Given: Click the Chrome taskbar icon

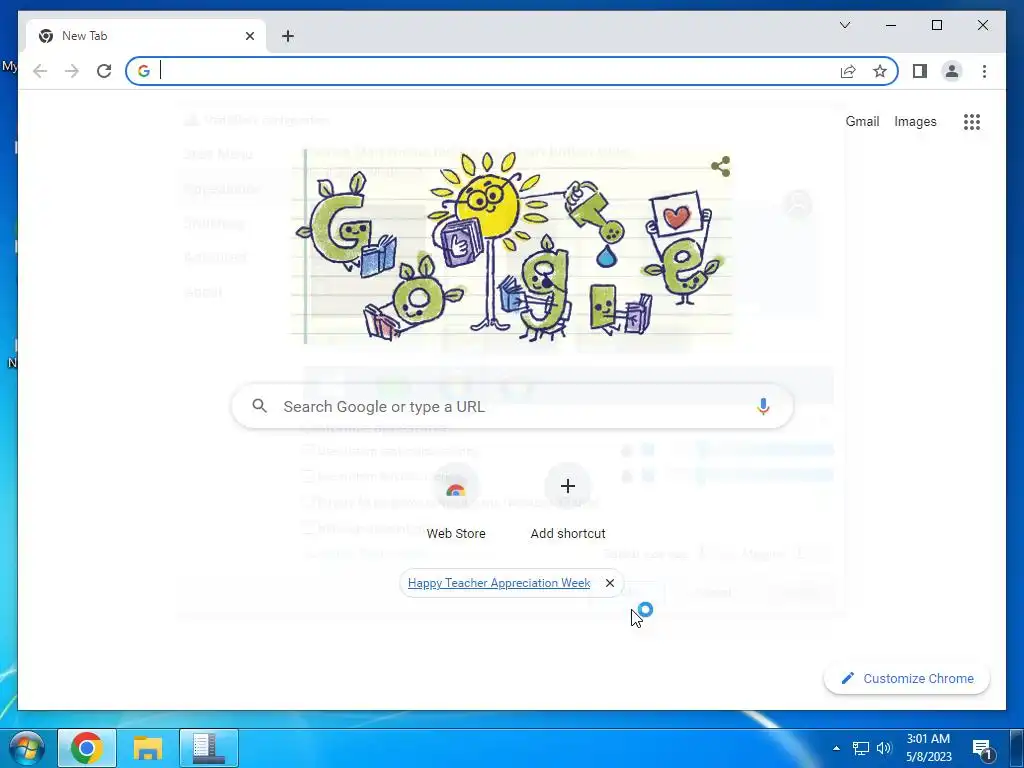Looking at the screenshot, I should 87,748.
